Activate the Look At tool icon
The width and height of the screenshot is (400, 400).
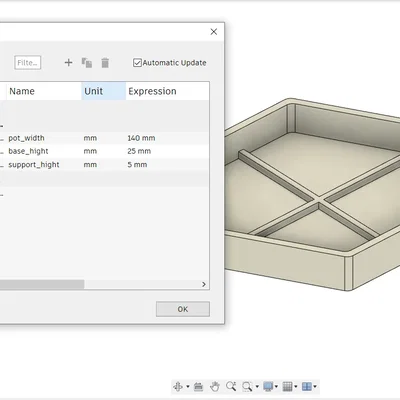coord(198,387)
